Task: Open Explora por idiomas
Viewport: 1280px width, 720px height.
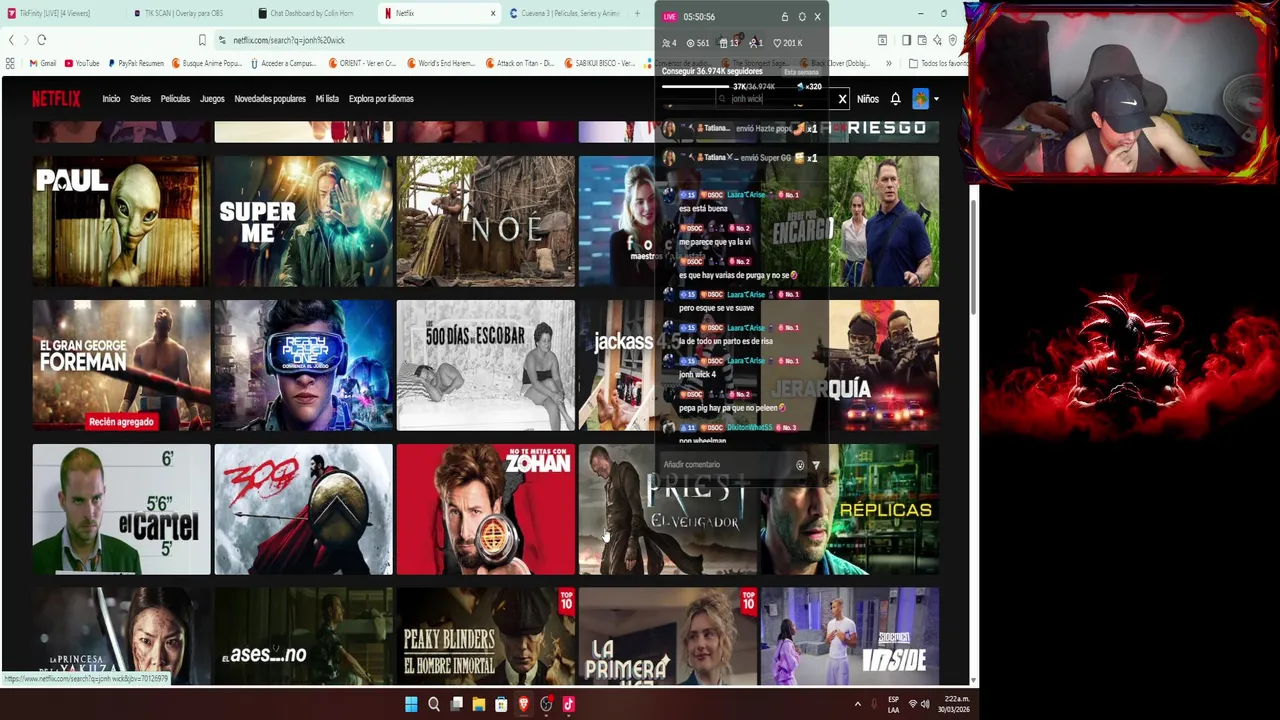Action: point(381,99)
